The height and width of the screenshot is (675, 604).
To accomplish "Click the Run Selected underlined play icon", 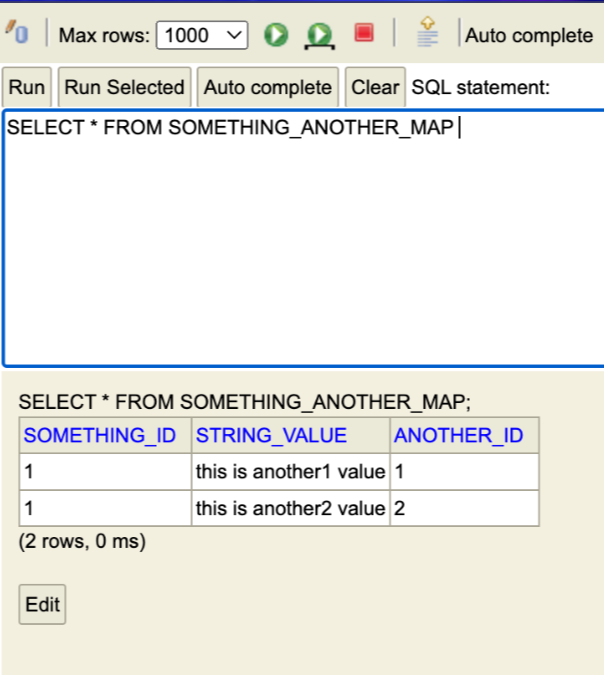I will pos(319,36).
